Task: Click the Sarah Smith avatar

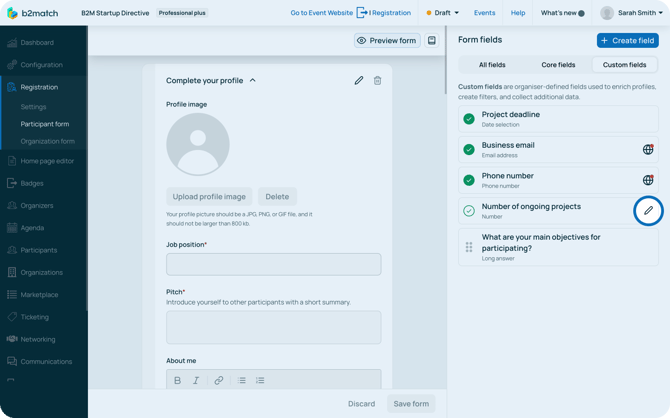Action: point(607,13)
